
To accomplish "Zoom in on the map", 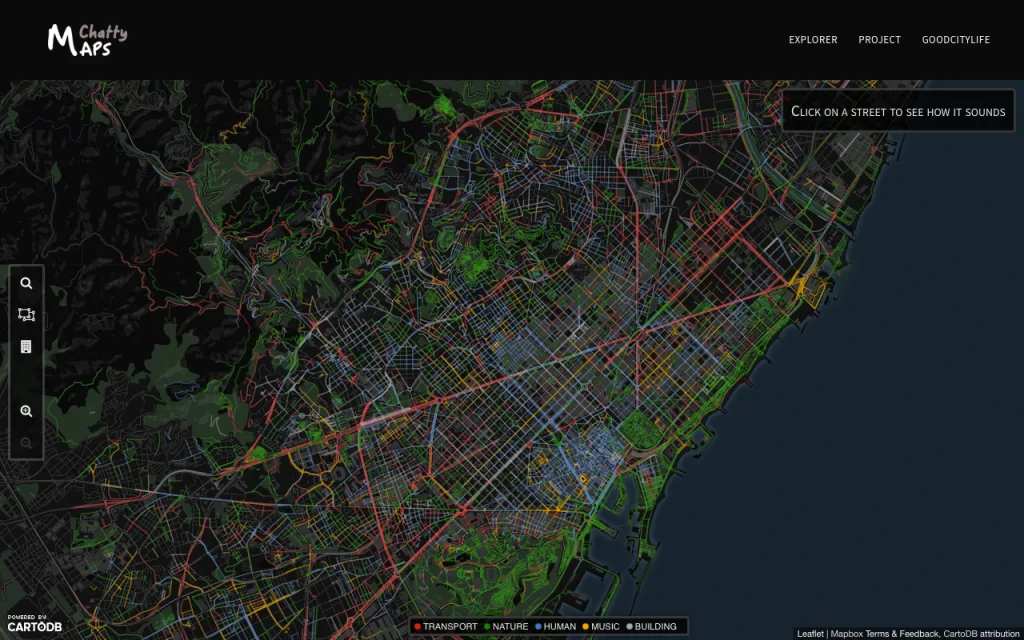I will 26,411.
